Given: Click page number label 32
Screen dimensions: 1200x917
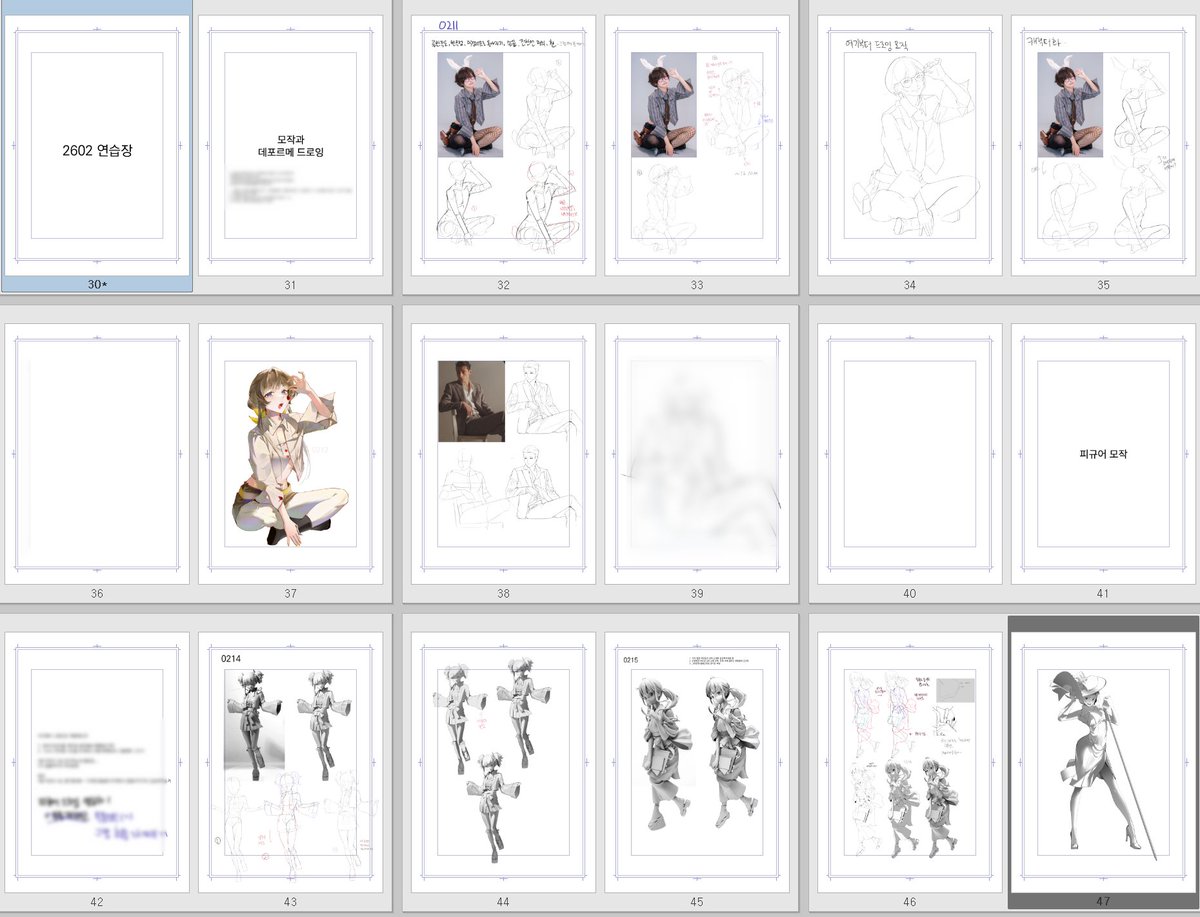Looking at the screenshot, I should (x=503, y=285).
